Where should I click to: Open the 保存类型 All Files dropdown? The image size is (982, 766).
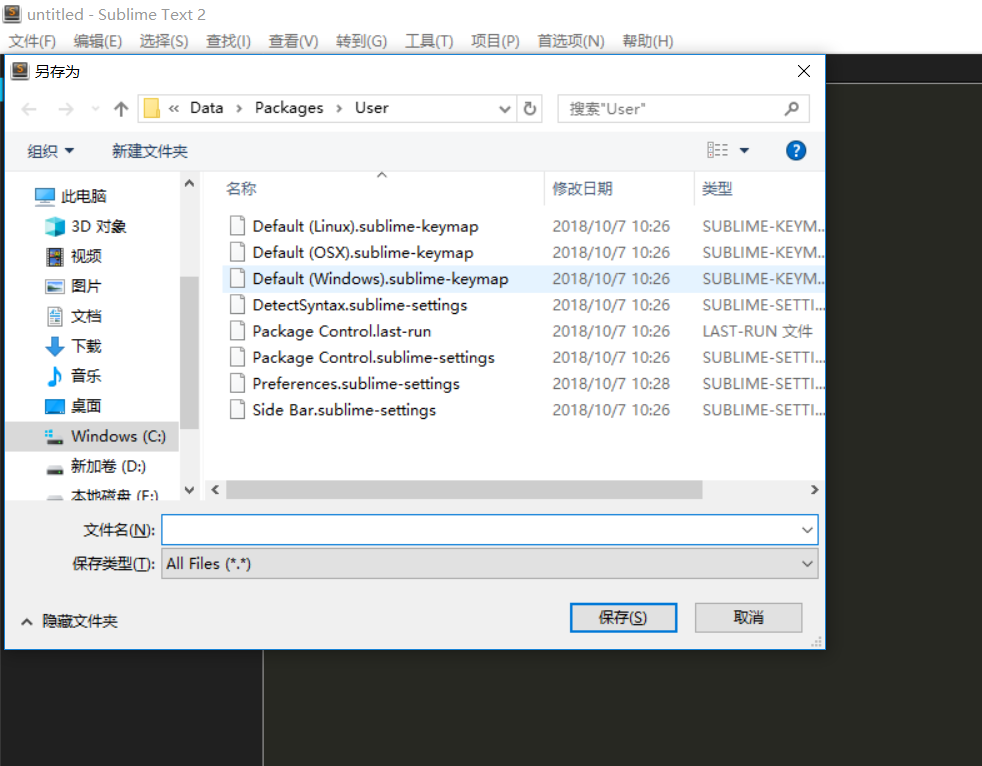(490, 564)
